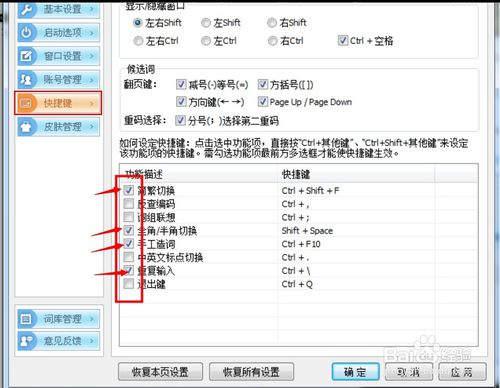Screen dimensions: 500x388
Task: Open the 基本设置 section
Action: (59, 9)
